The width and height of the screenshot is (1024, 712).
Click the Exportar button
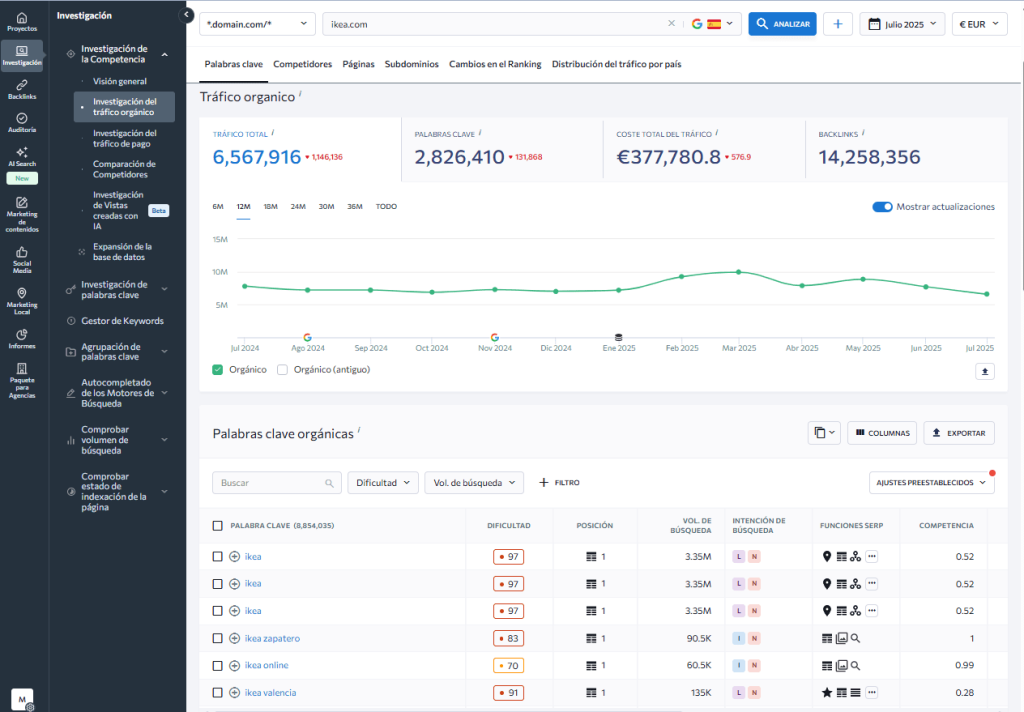[x=959, y=432]
